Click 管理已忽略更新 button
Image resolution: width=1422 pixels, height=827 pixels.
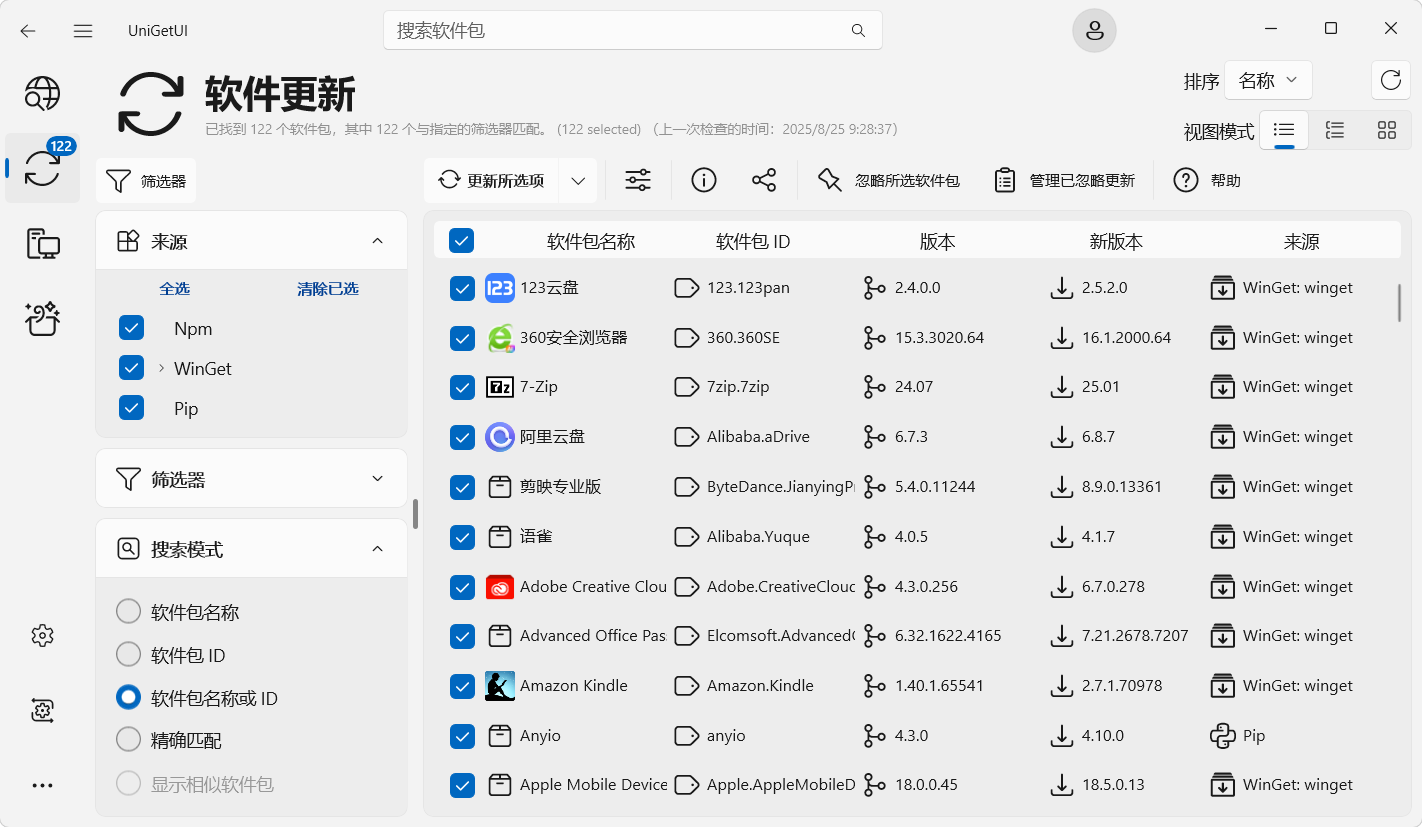(x=1064, y=181)
